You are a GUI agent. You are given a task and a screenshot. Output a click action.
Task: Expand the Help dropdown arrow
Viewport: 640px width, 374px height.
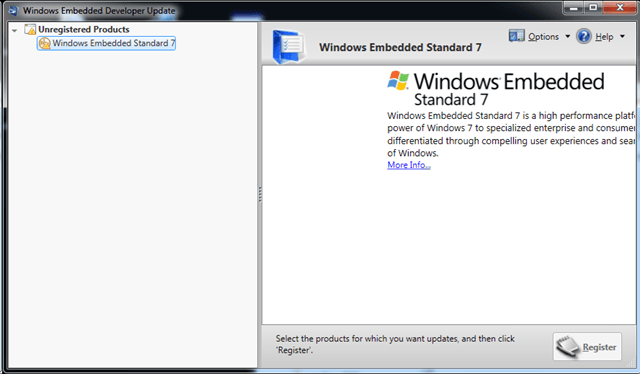[x=622, y=36]
